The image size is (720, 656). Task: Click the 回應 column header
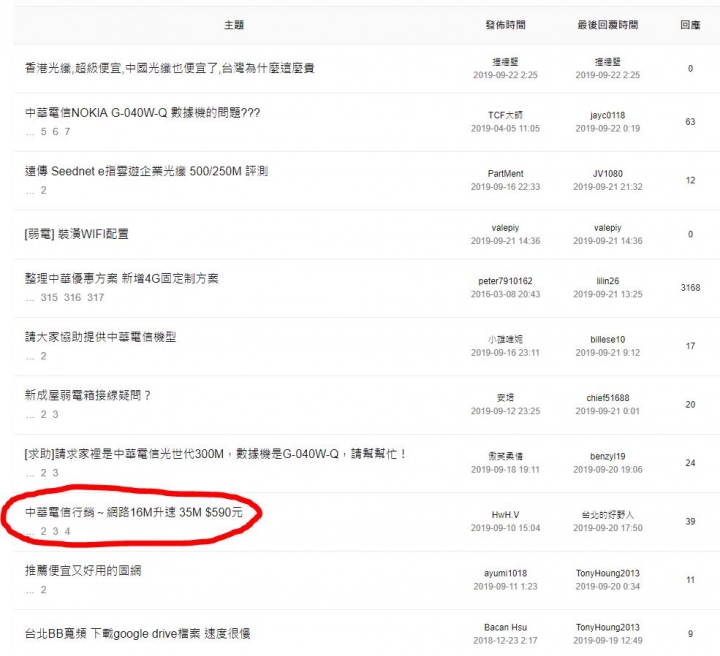click(690, 25)
